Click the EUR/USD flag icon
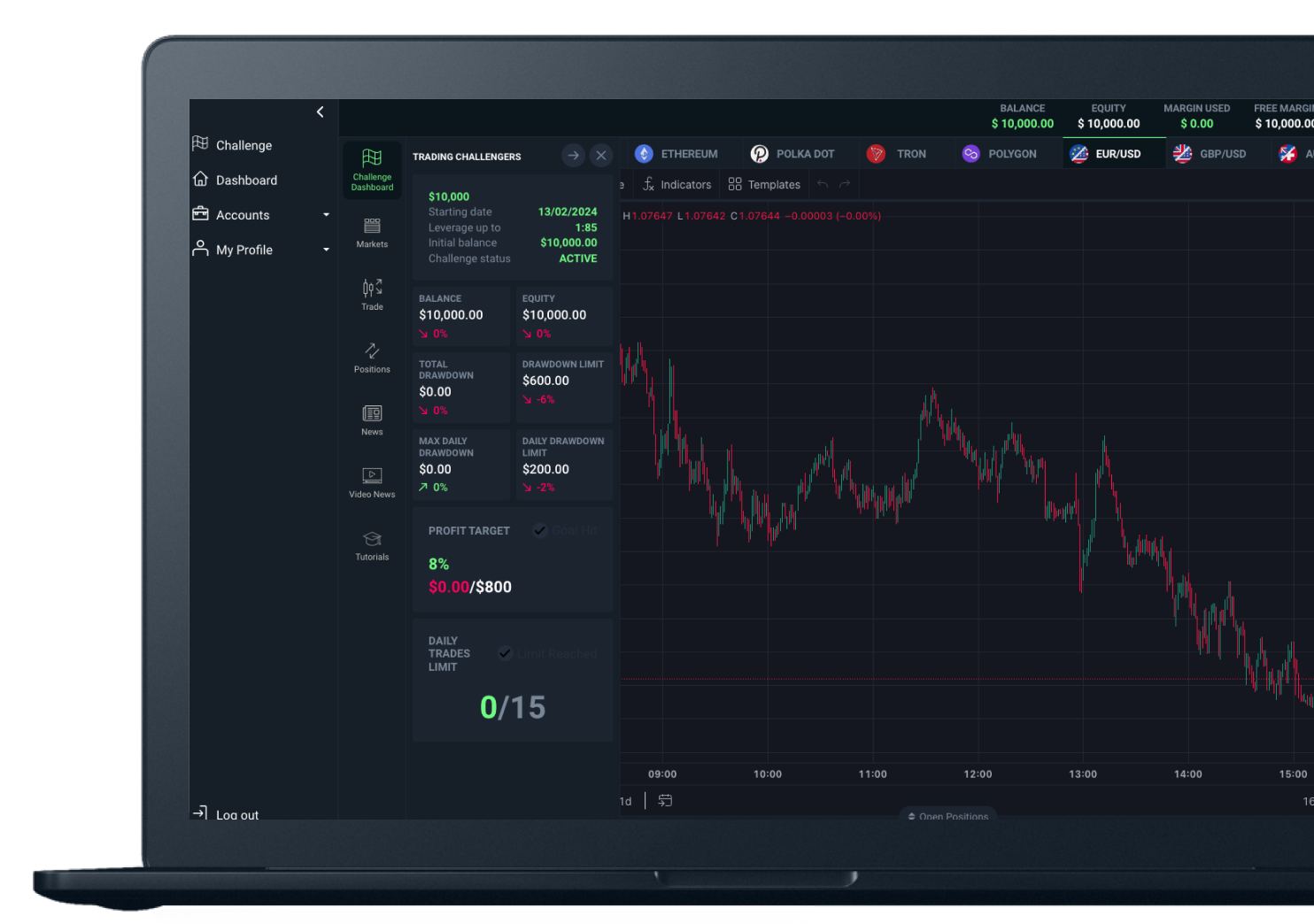 [1079, 154]
